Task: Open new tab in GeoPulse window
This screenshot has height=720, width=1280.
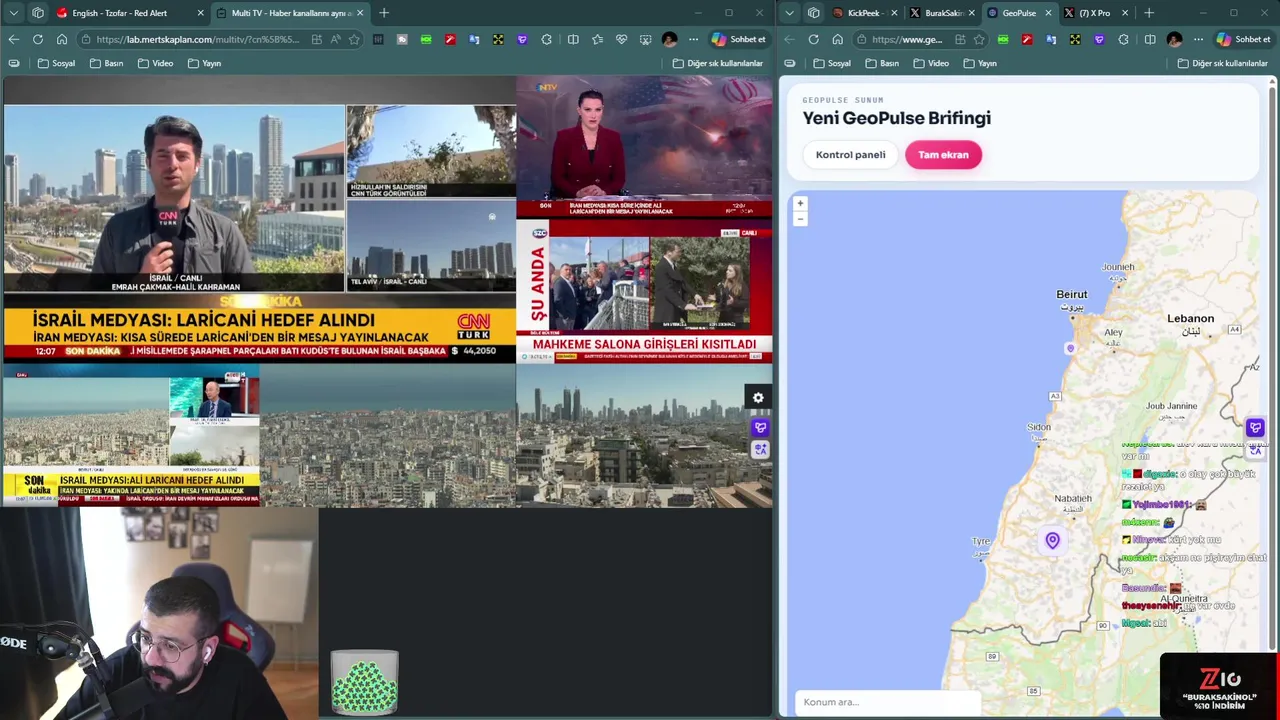Action: 1149,13
